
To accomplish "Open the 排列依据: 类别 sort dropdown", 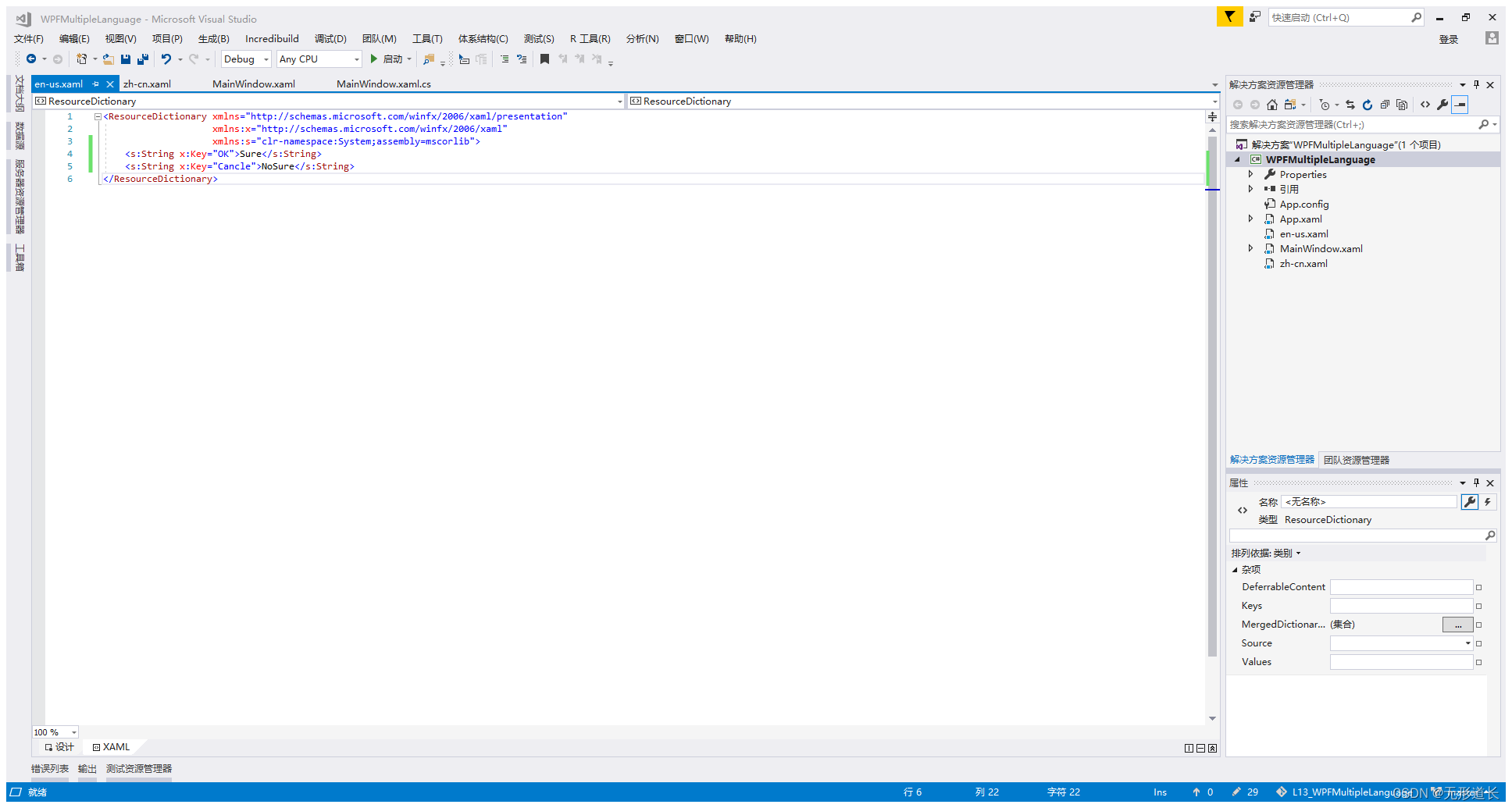I will pos(1266,553).
